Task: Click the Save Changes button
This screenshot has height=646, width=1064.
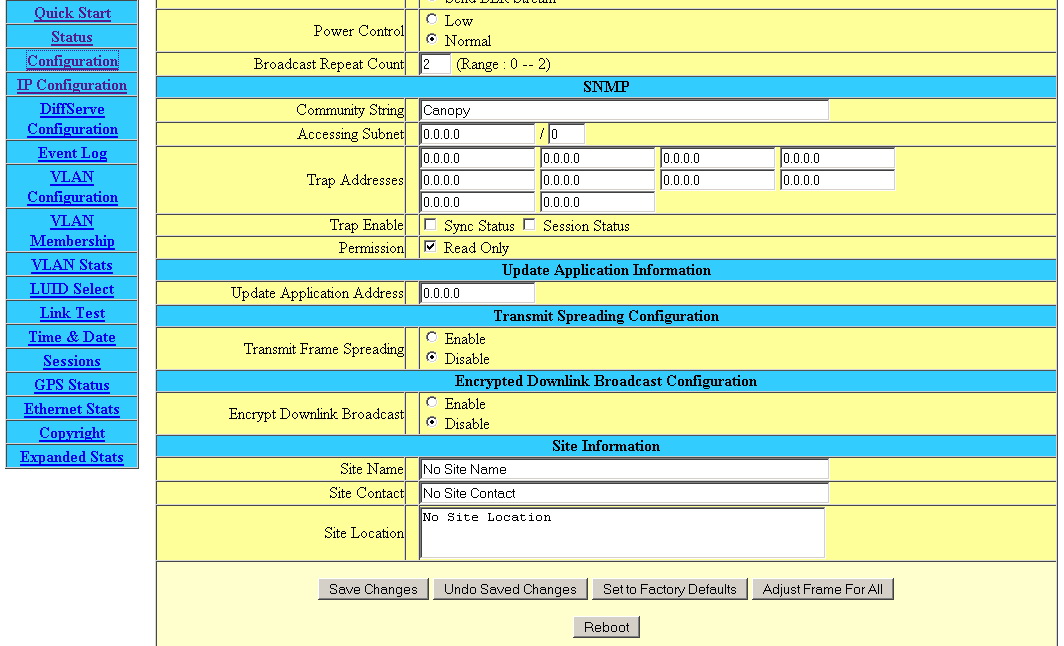Action: click(373, 589)
